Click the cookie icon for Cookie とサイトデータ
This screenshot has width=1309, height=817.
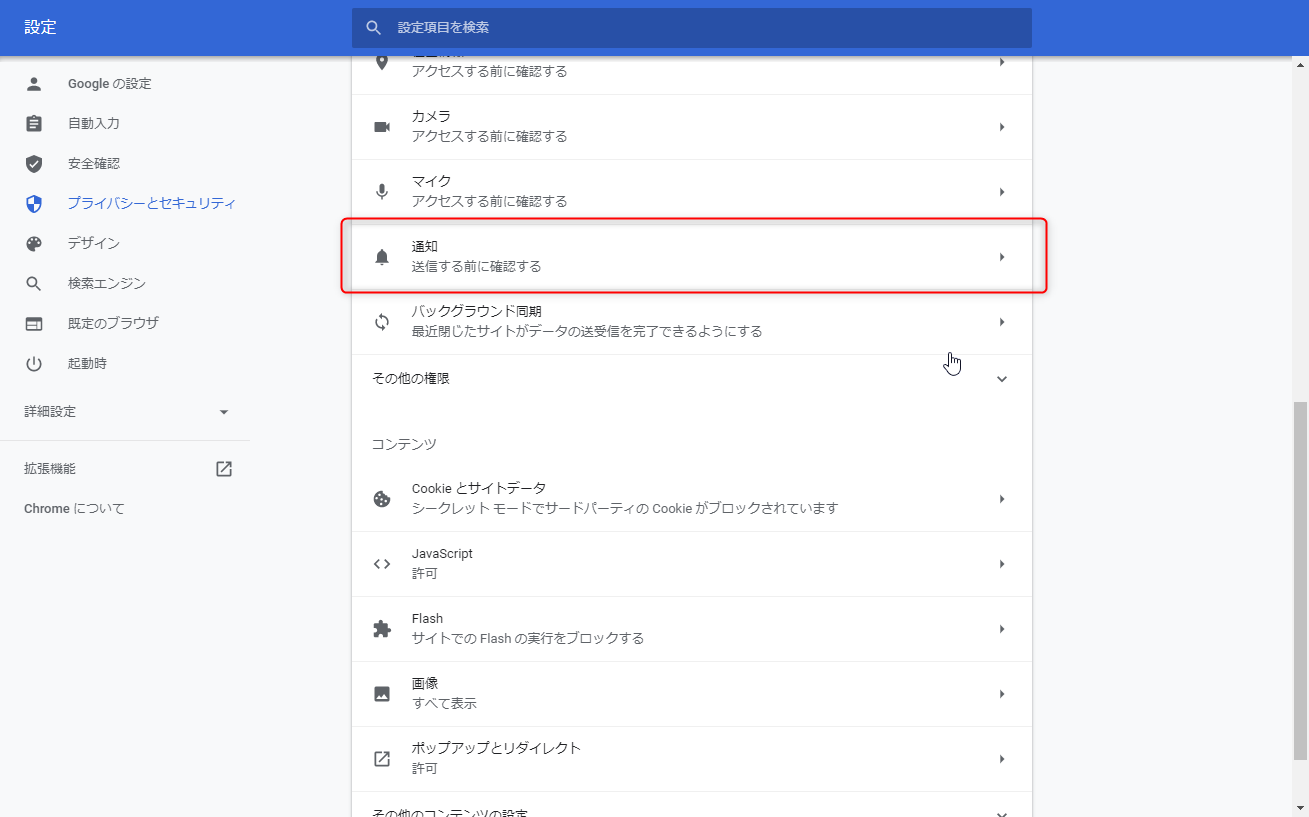pos(382,499)
